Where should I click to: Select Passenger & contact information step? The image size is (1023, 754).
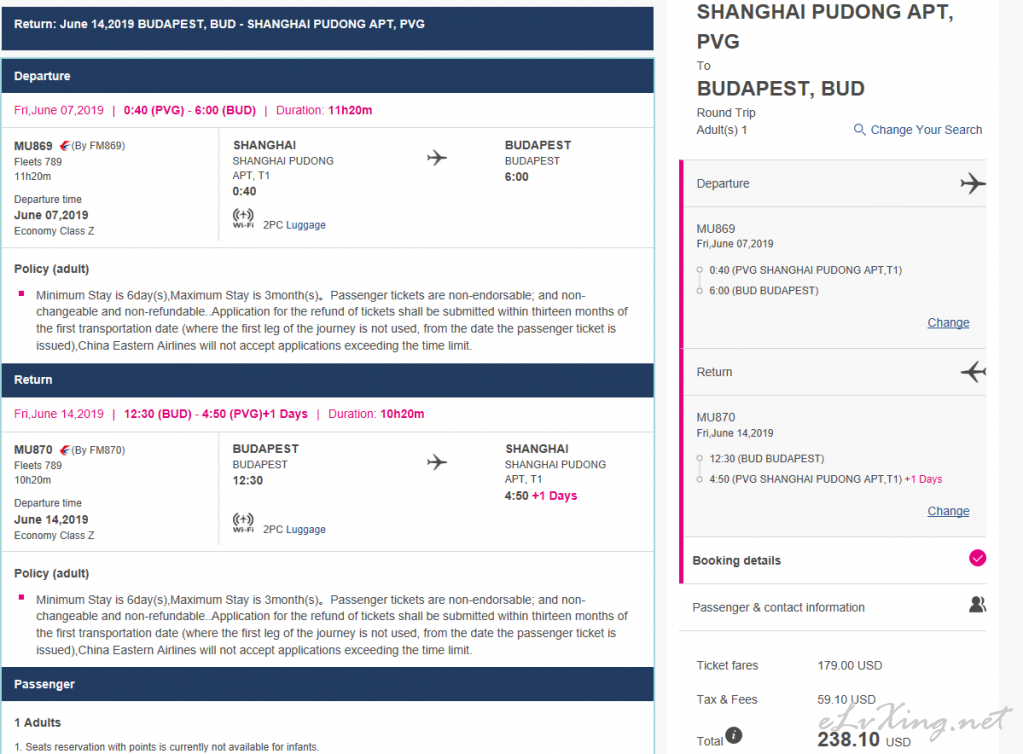tap(832, 607)
